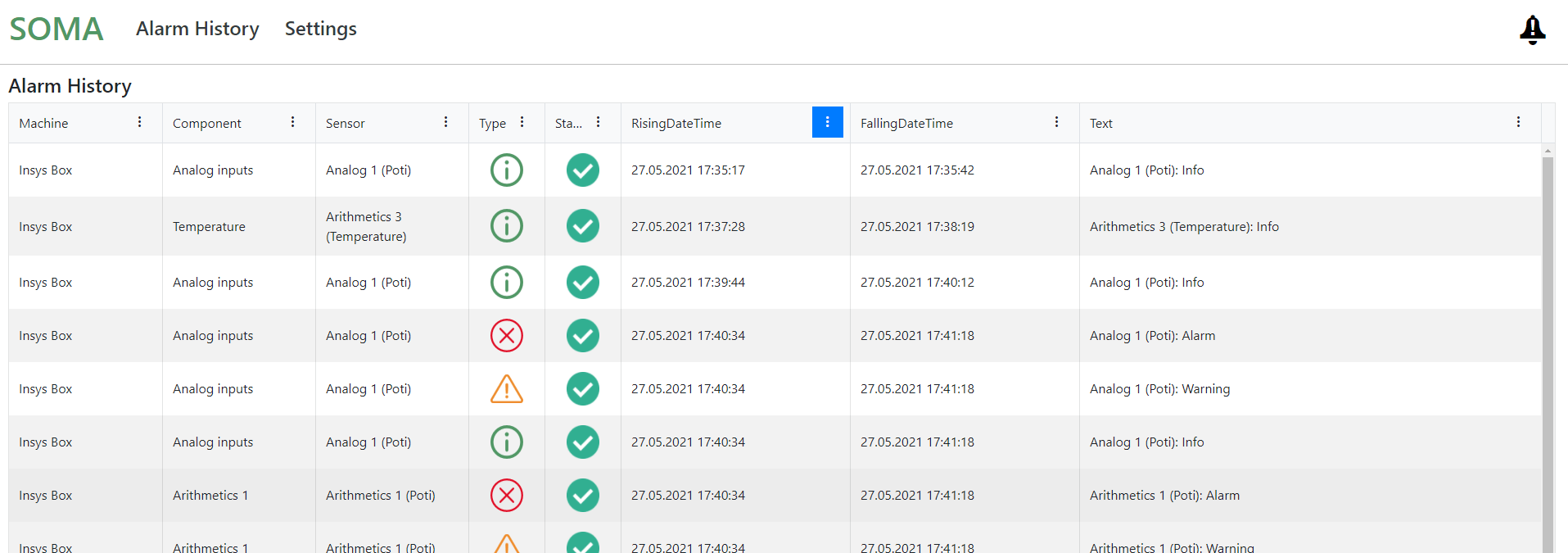
Task: Click rising time '27.05.2021 17:37:28'
Action: point(688,227)
